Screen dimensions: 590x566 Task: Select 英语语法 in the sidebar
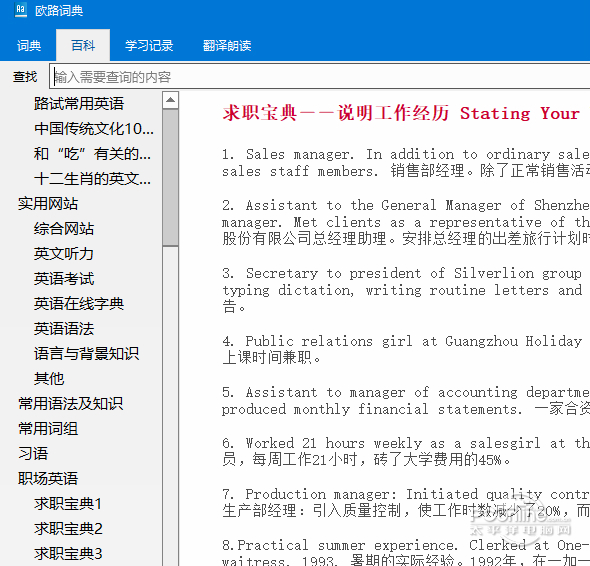[64, 329]
